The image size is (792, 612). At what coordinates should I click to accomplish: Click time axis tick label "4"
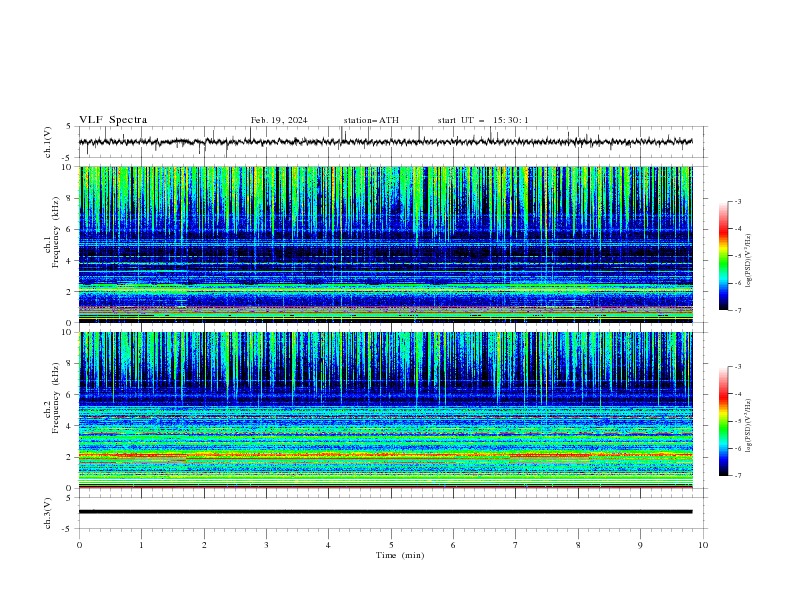pos(328,545)
